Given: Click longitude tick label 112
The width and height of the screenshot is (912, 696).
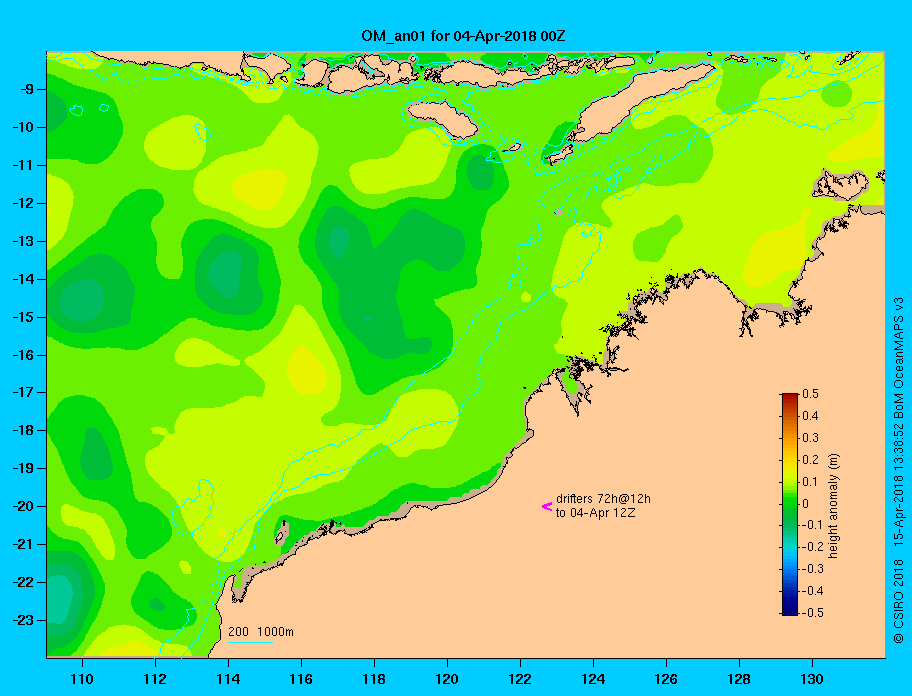Looking at the screenshot, I should [x=155, y=679].
